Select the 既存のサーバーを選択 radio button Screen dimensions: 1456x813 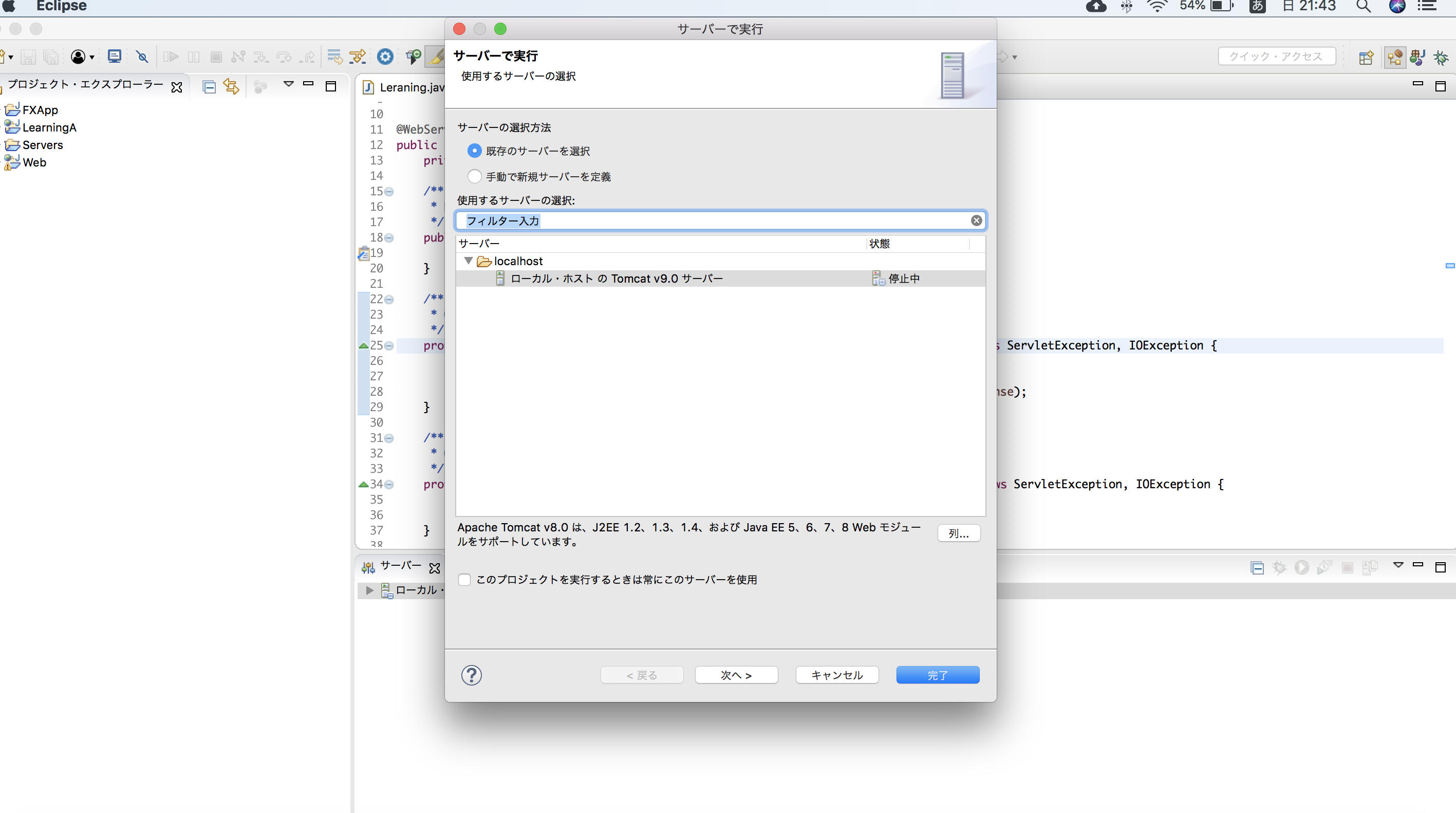[x=475, y=151]
